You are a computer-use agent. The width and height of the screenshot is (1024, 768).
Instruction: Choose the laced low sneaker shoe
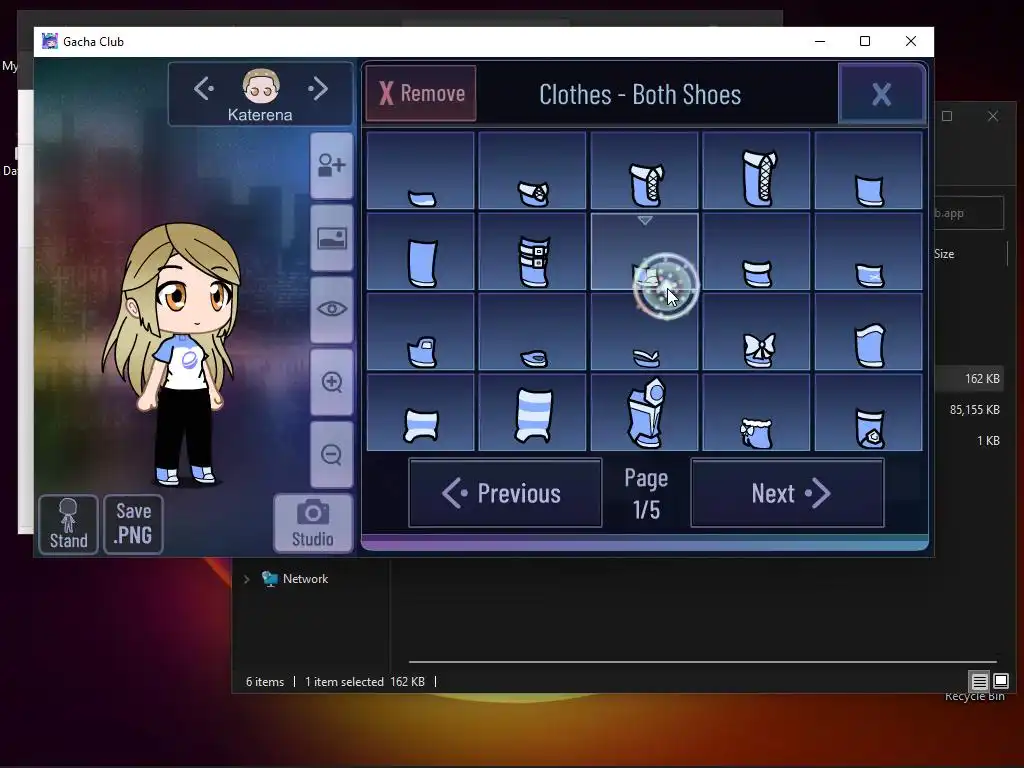point(532,170)
